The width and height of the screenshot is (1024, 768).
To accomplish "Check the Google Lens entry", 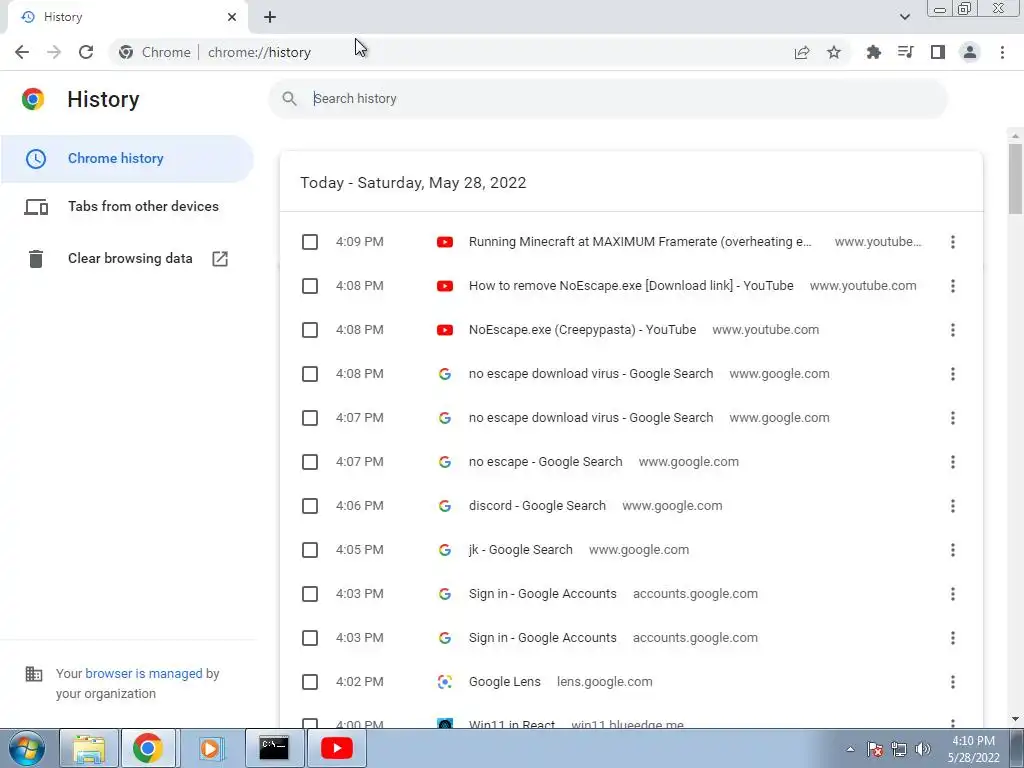I will (310, 682).
